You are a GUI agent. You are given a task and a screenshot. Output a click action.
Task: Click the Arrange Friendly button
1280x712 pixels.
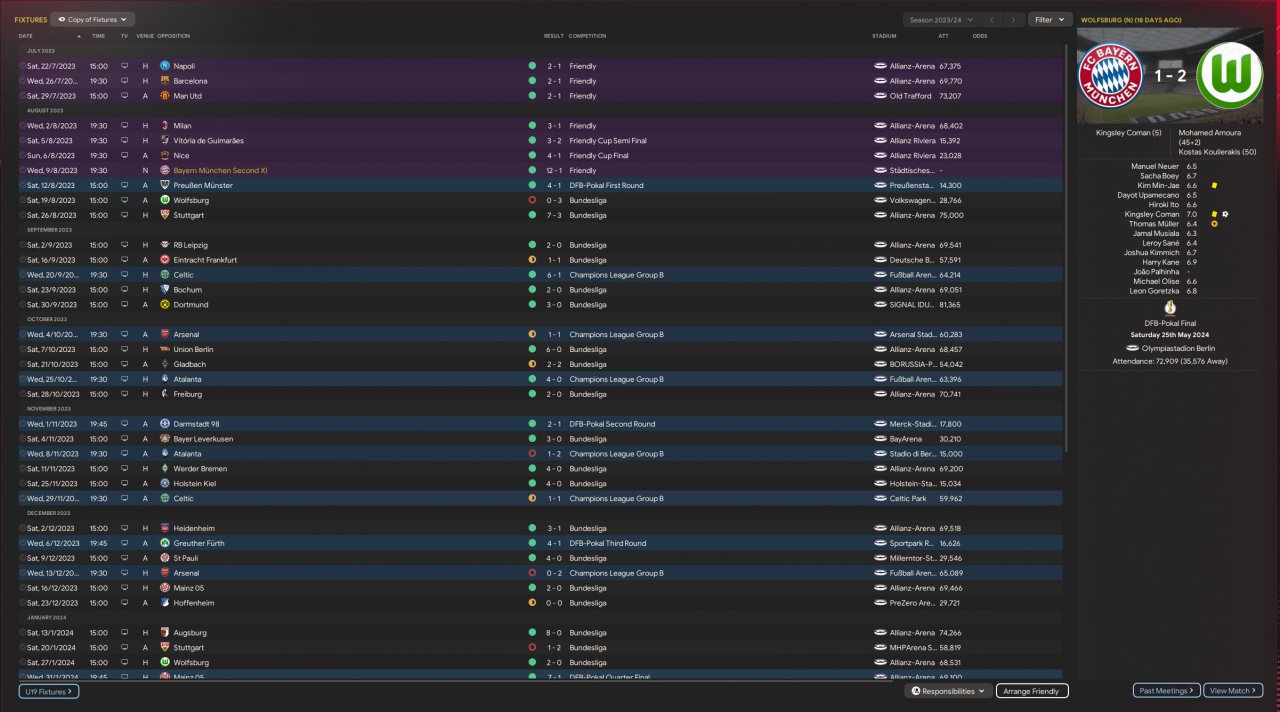click(x=1032, y=691)
